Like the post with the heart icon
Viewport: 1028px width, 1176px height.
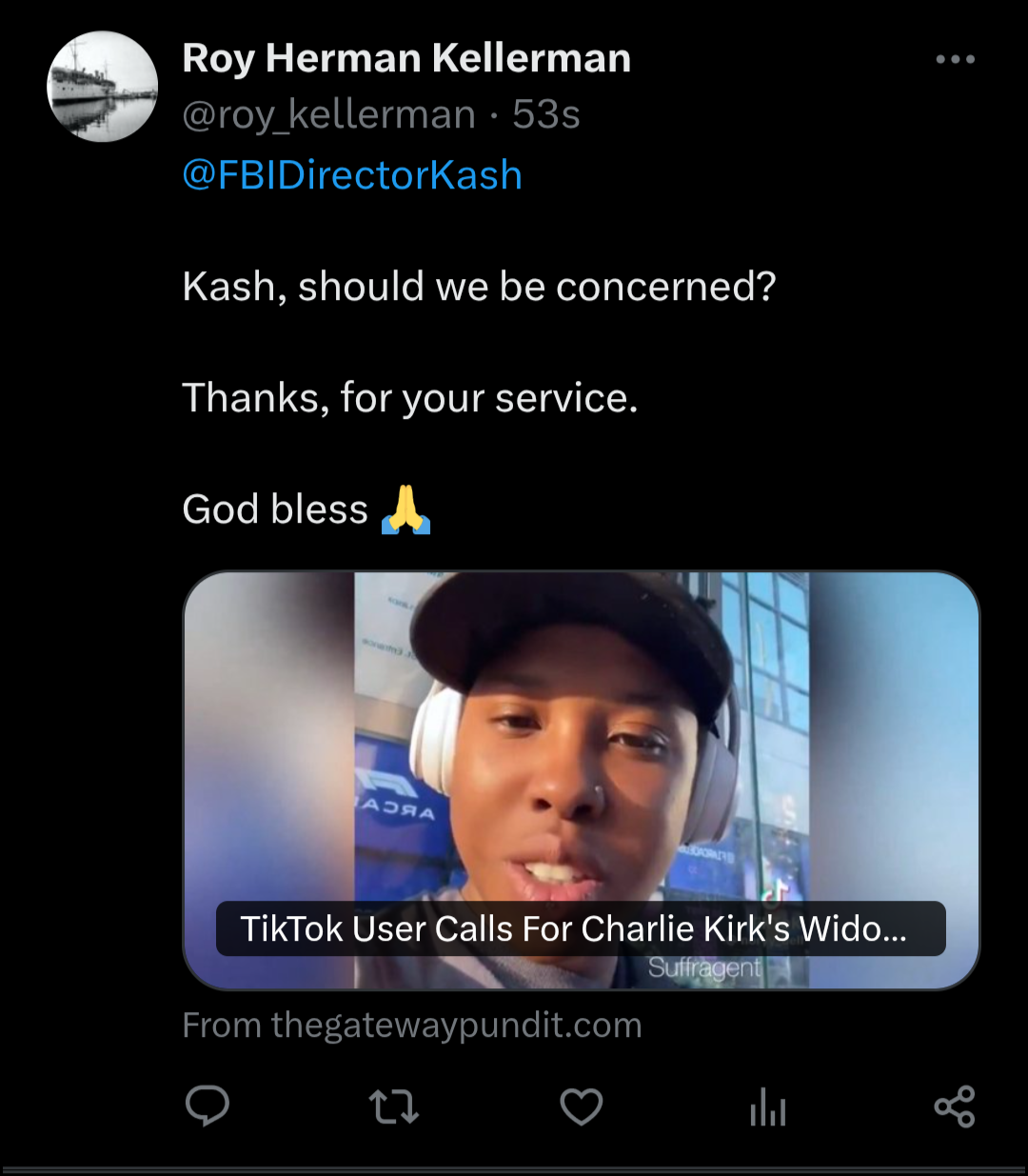point(581,1106)
